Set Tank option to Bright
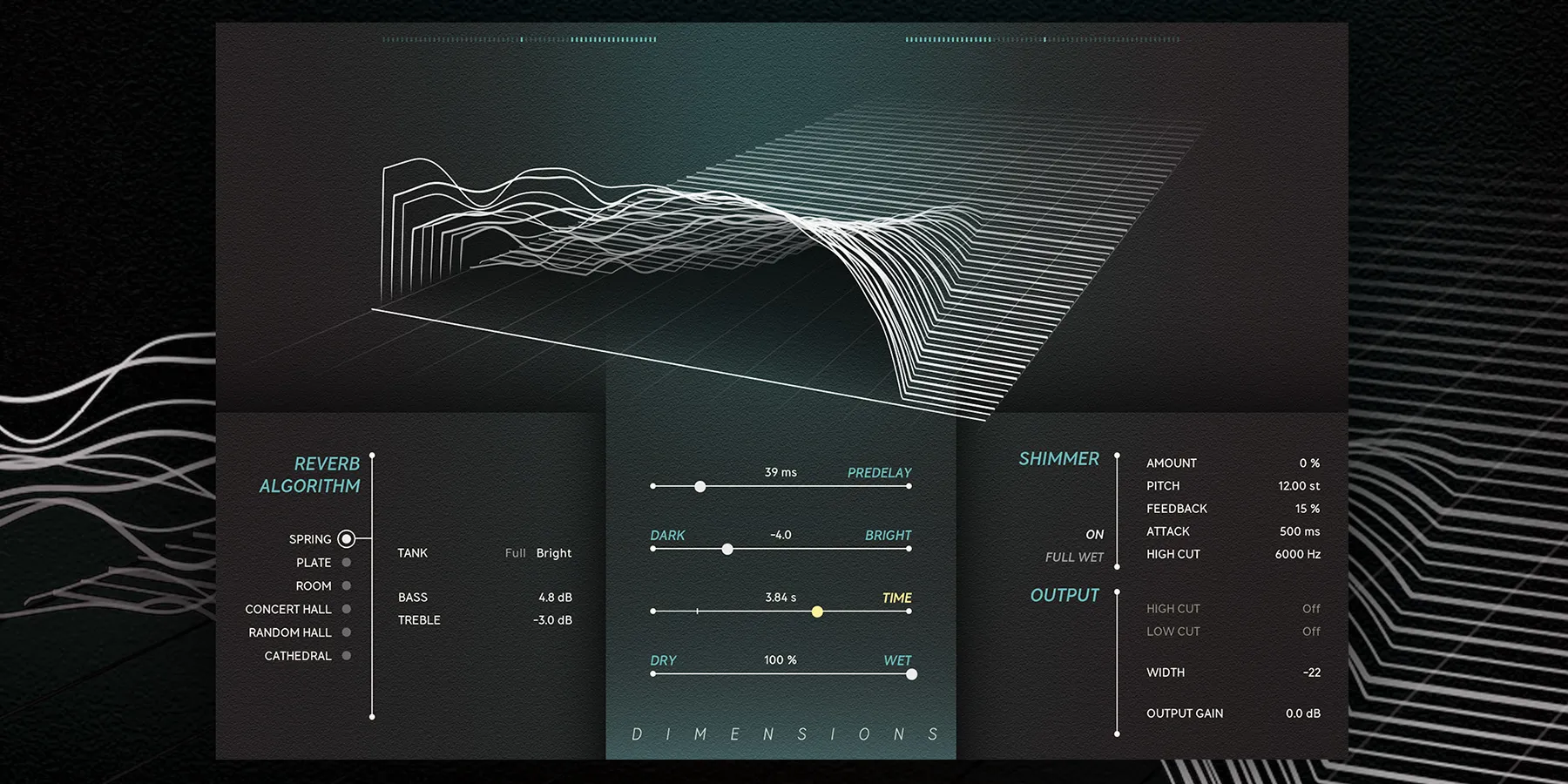Screen dimensions: 1568x784 [554, 553]
